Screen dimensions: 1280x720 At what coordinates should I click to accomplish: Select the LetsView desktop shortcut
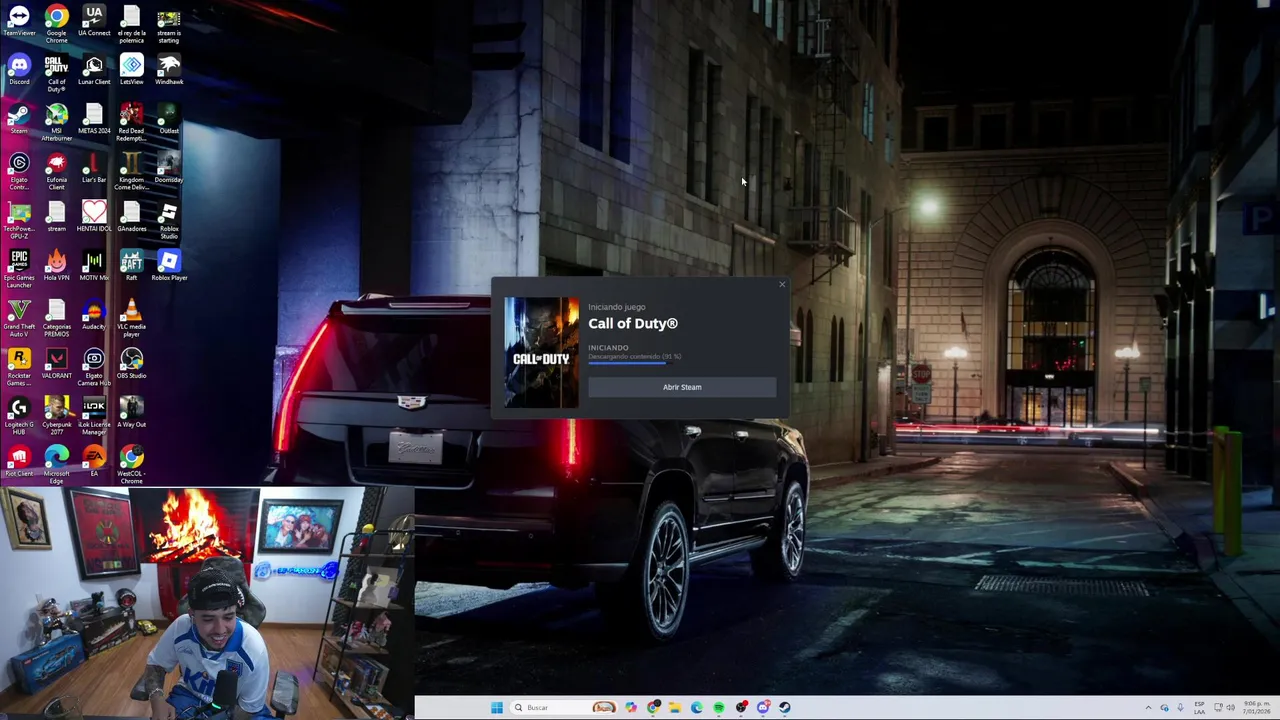pos(131,71)
